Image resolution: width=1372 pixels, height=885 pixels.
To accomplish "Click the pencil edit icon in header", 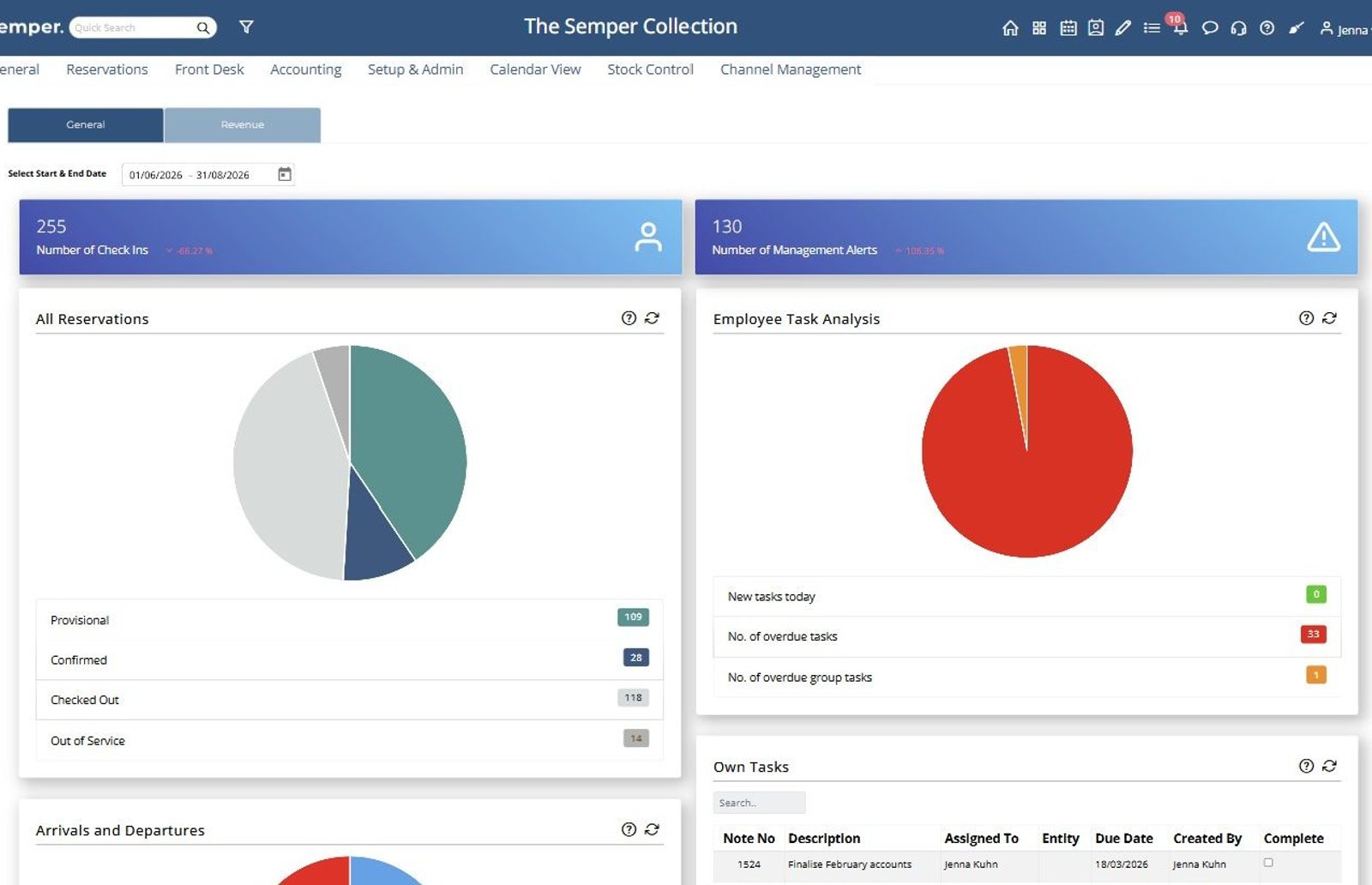I will [1123, 28].
